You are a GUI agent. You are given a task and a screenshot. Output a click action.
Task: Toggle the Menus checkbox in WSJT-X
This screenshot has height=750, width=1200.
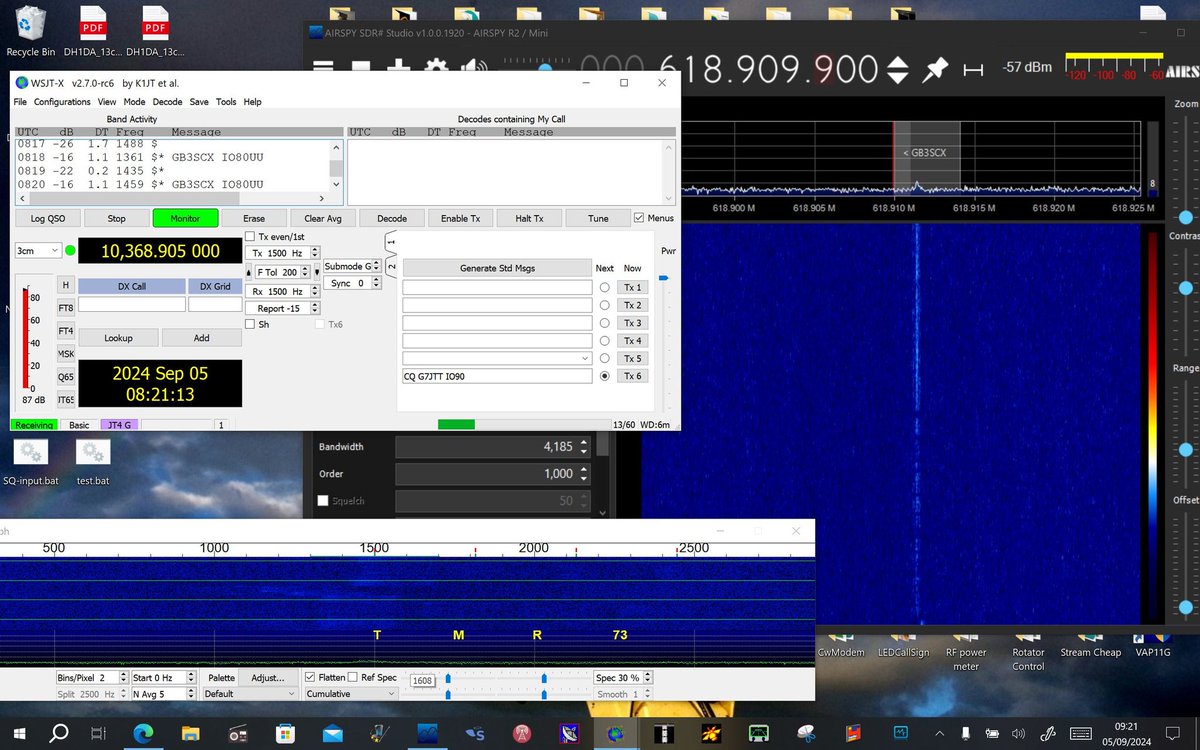tap(640, 218)
